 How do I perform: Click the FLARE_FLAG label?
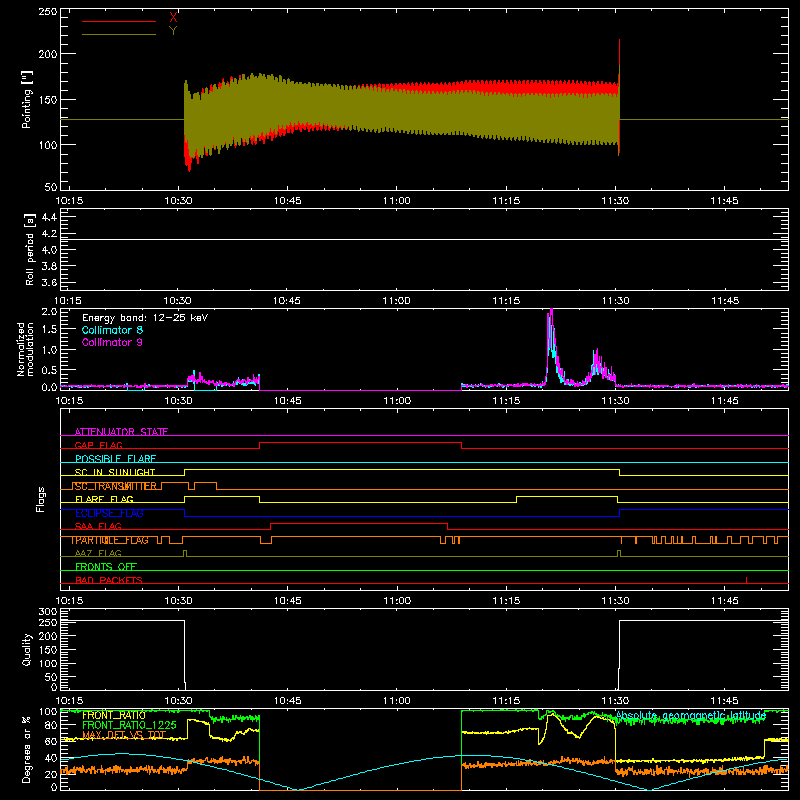point(104,499)
